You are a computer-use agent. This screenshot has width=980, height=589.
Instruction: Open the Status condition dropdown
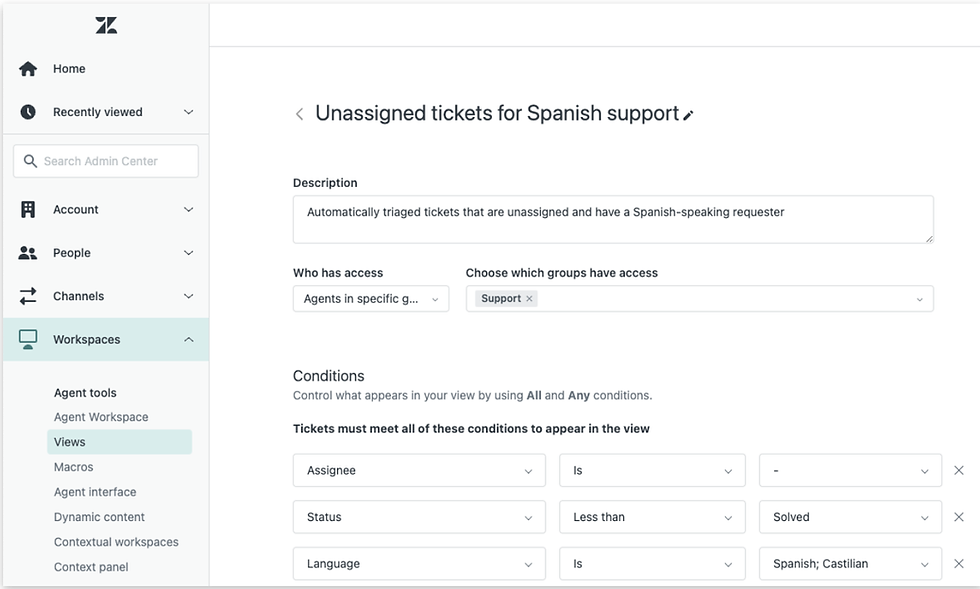coord(418,517)
